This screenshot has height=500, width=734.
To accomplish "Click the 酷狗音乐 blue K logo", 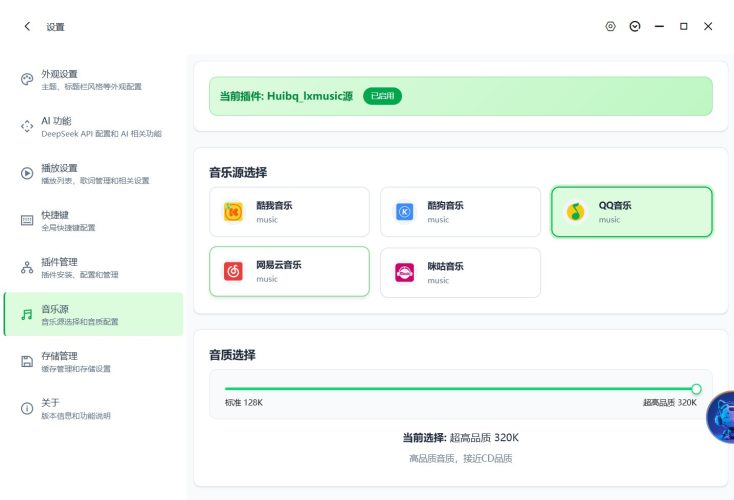I will (x=404, y=212).
